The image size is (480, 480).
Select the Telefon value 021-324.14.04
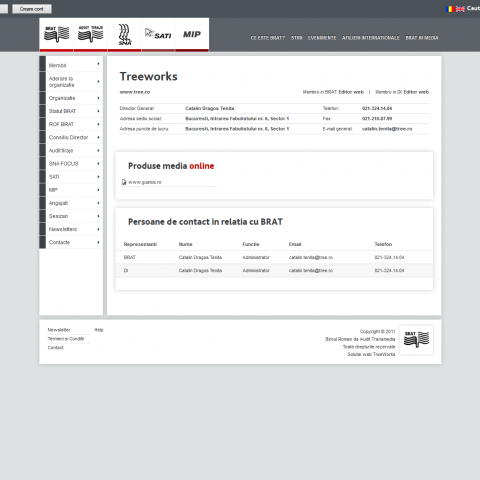(377, 108)
